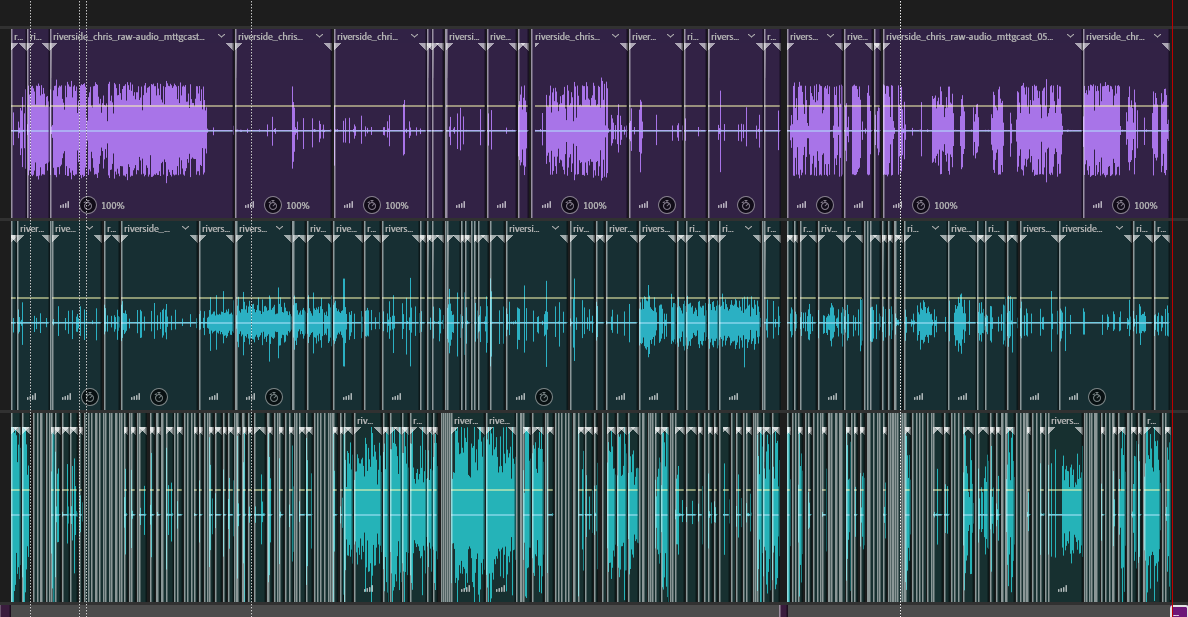Select purple clip label riverside_chri...
The height and width of the screenshot is (617, 1188).
click(367, 36)
